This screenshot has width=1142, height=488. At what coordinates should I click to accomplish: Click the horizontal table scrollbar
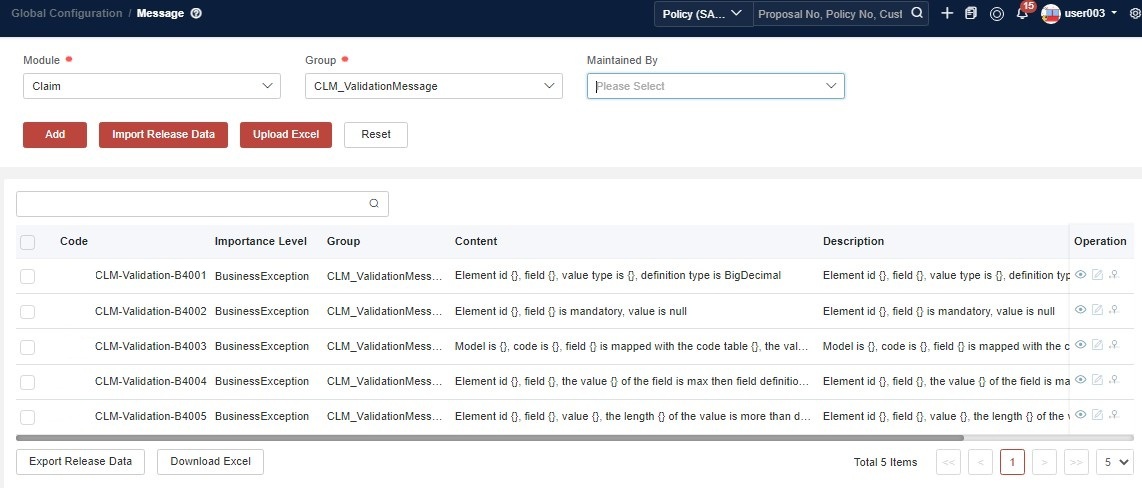click(490, 437)
